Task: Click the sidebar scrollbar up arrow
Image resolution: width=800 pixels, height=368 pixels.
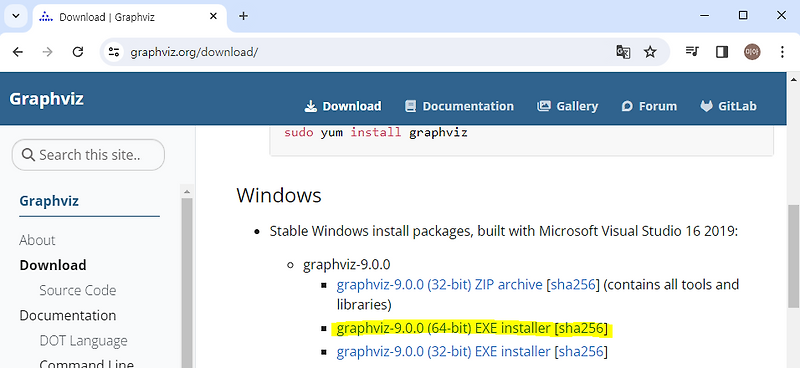Action: 187,192
